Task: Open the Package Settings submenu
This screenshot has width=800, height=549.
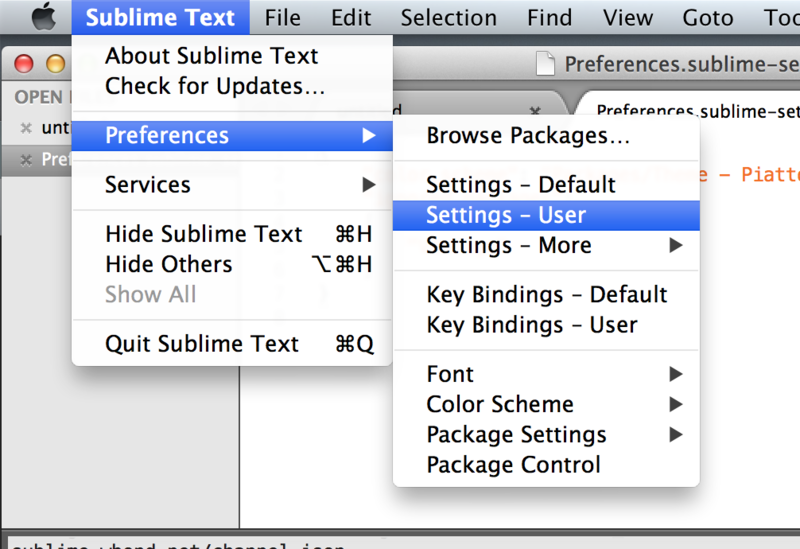Action: click(x=546, y=435)
